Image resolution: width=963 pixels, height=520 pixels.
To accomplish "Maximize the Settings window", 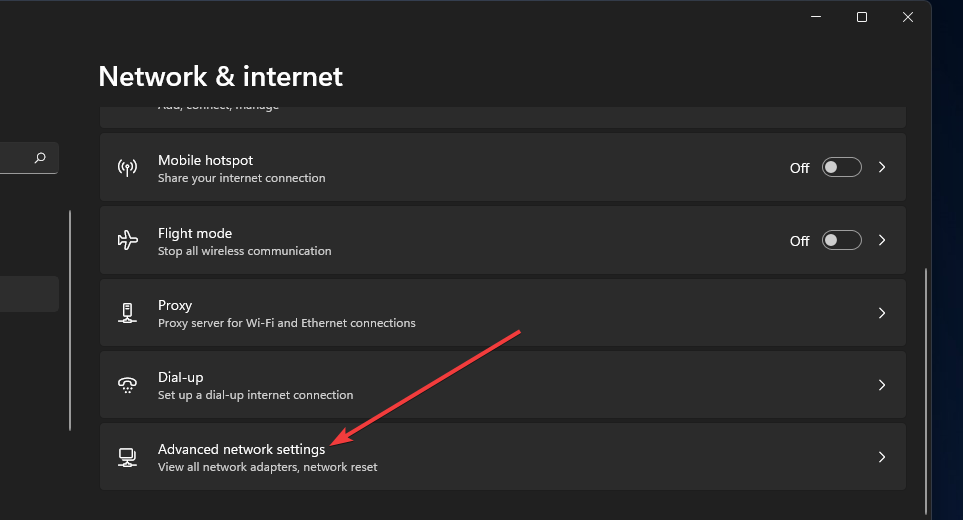I will pos(862,17).
